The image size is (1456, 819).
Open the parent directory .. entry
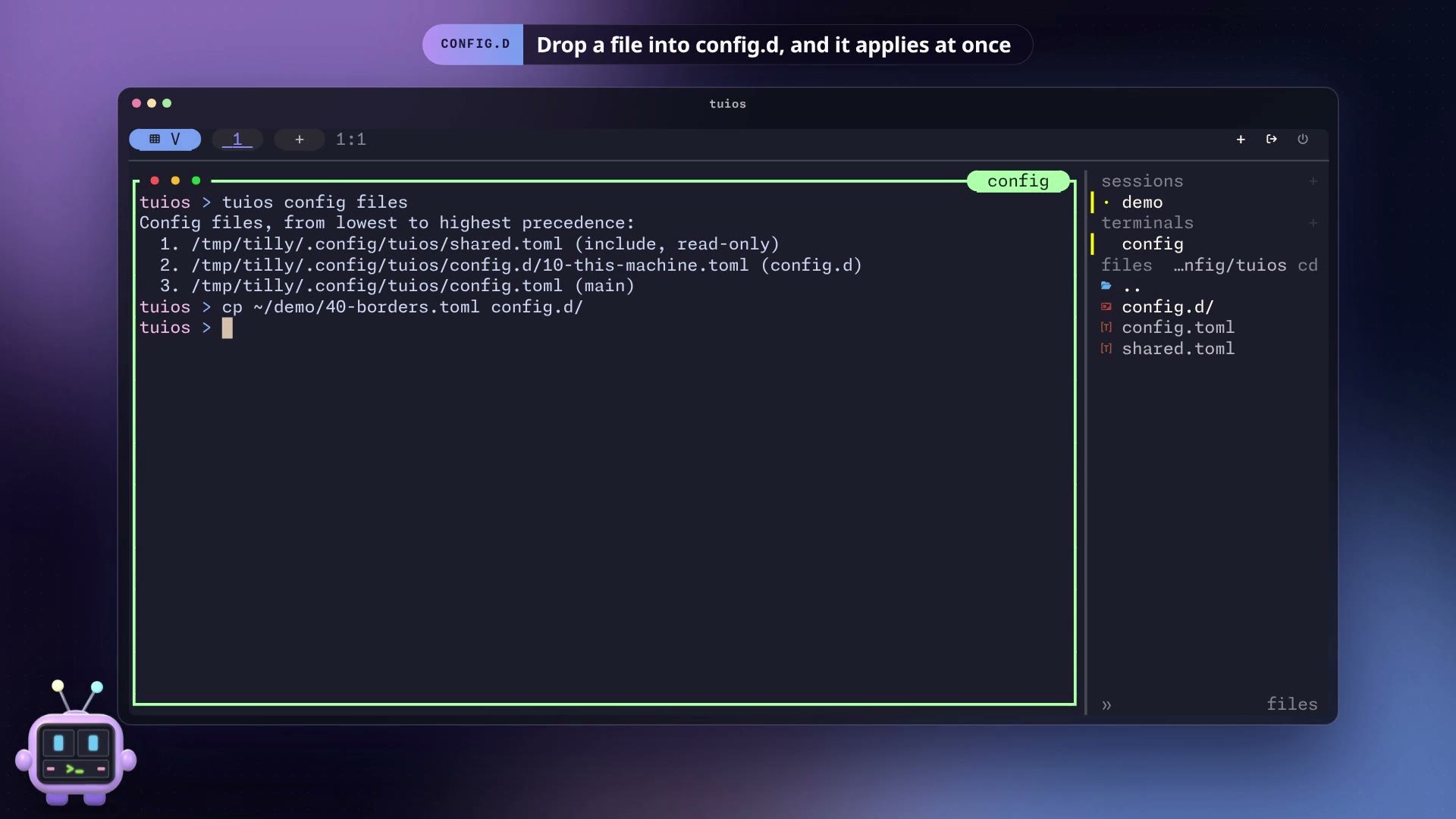pyautogui.click(x=1131, y=287)
